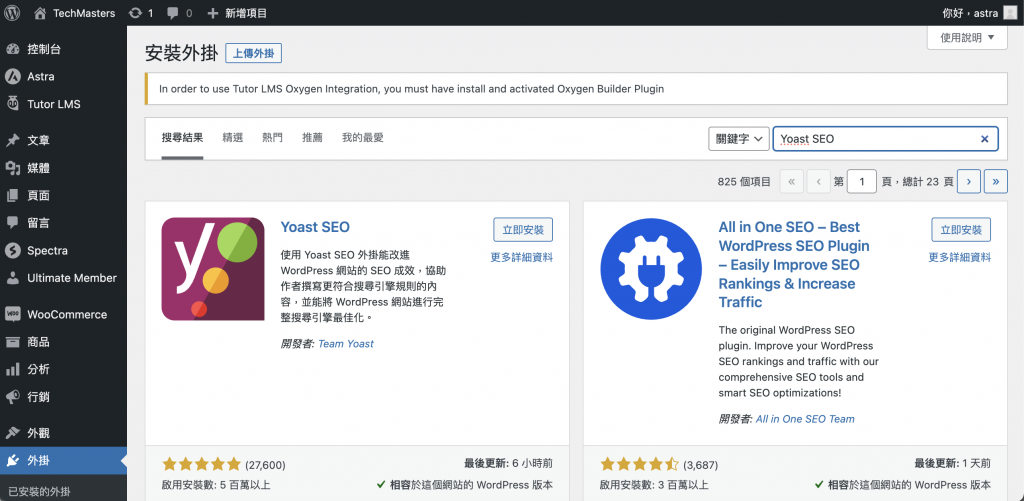
Task: Open the 關鍵字 search type dropdown
Action: click(x=739, y=138)
